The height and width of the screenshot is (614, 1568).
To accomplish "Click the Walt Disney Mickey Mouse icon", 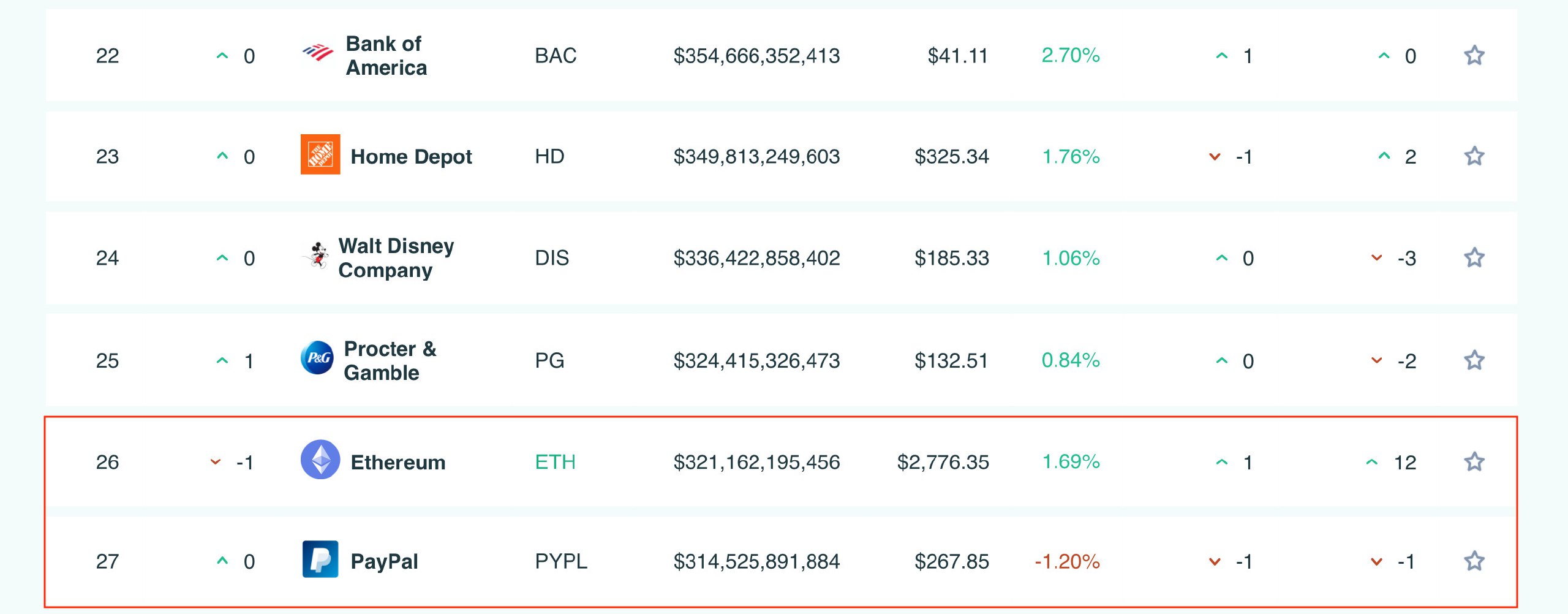I will point(317,256).
